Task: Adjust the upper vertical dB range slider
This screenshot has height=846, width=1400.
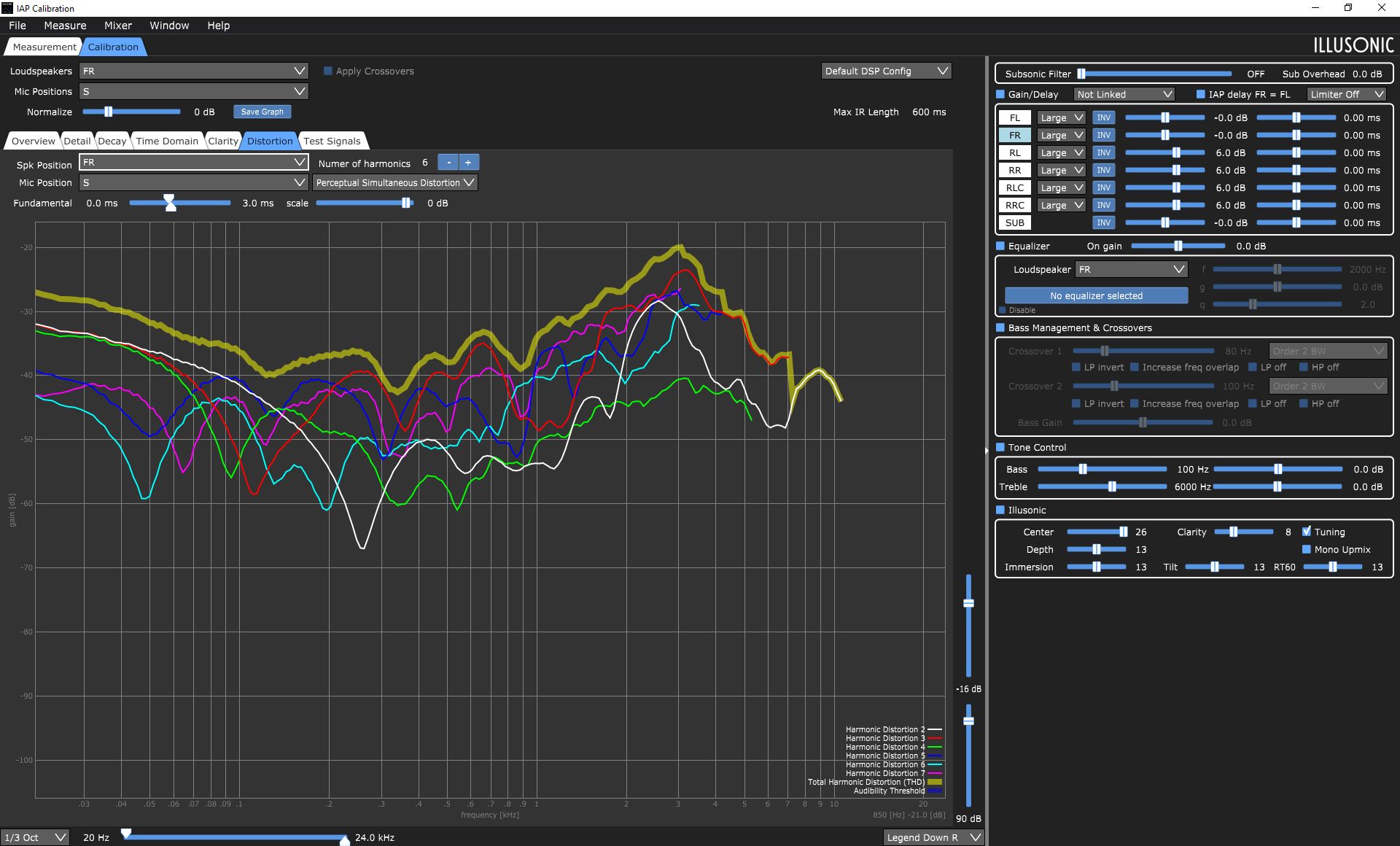Action: 968,626
